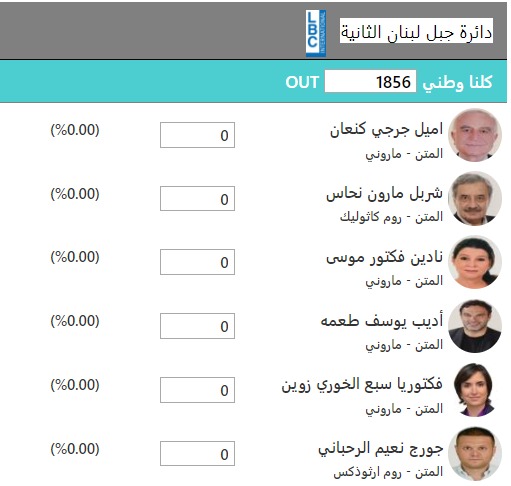This screenshot has width=511, height=486.
Task: Click percentage text beside جورج نعيم الرحباني
Action: [x=75, y=449]
